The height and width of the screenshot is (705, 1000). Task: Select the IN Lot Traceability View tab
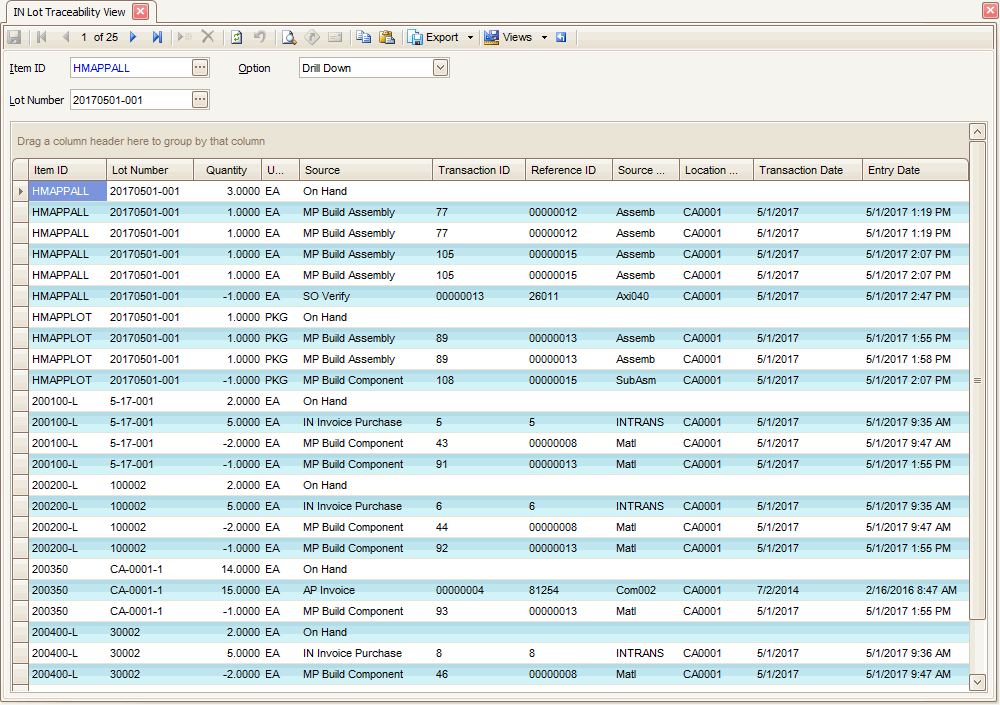(69, 11)
